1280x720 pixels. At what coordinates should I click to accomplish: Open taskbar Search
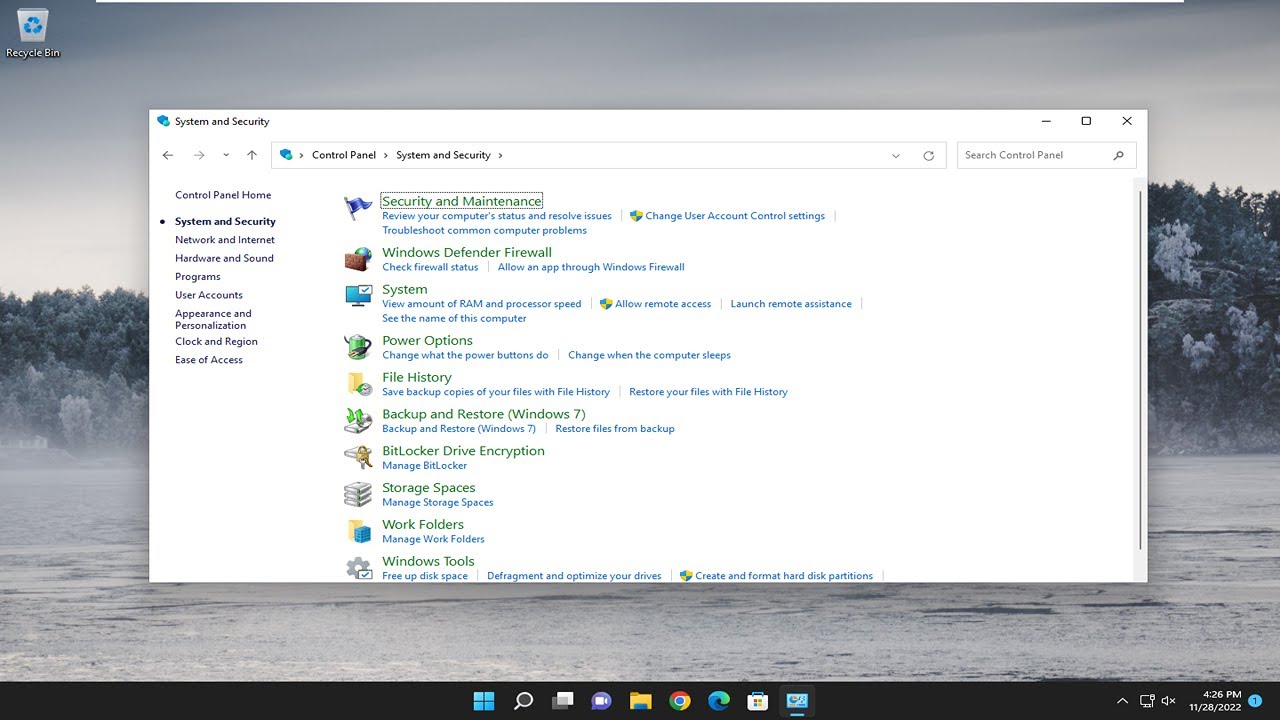pyautogui.click(x=523, y=701)
